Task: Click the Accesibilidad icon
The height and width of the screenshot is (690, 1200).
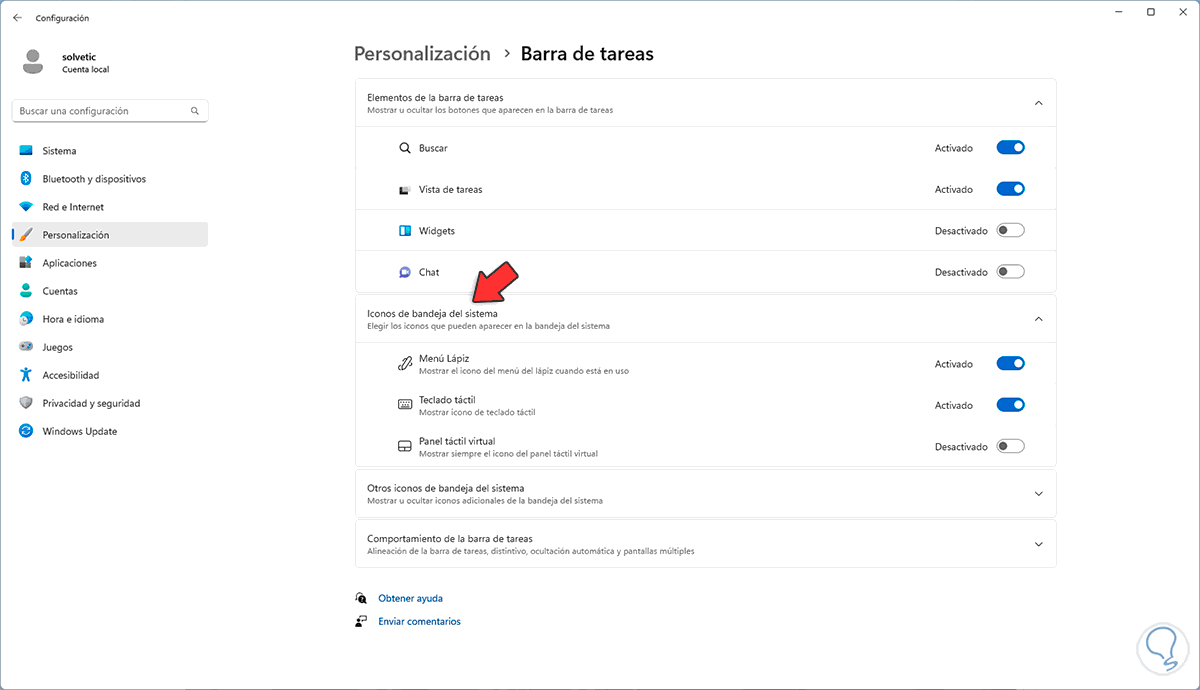Action: coord(26,375)
